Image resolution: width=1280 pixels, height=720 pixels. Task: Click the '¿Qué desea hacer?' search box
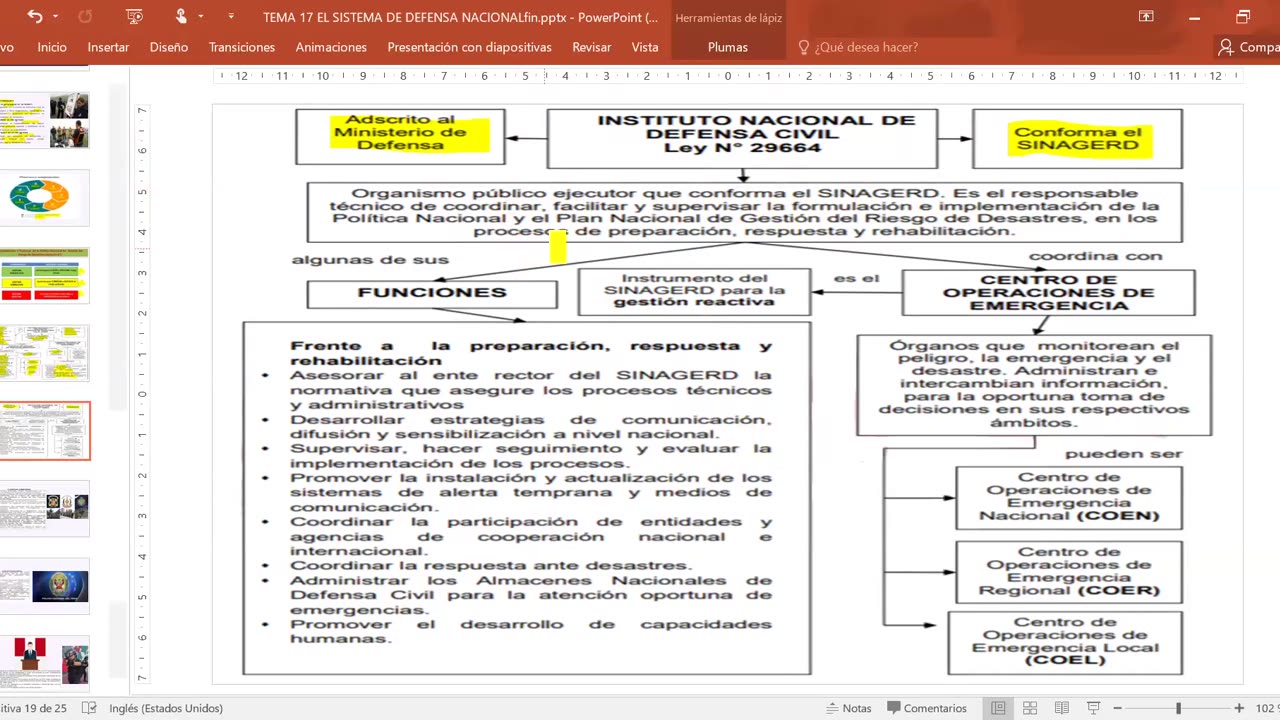866,47
